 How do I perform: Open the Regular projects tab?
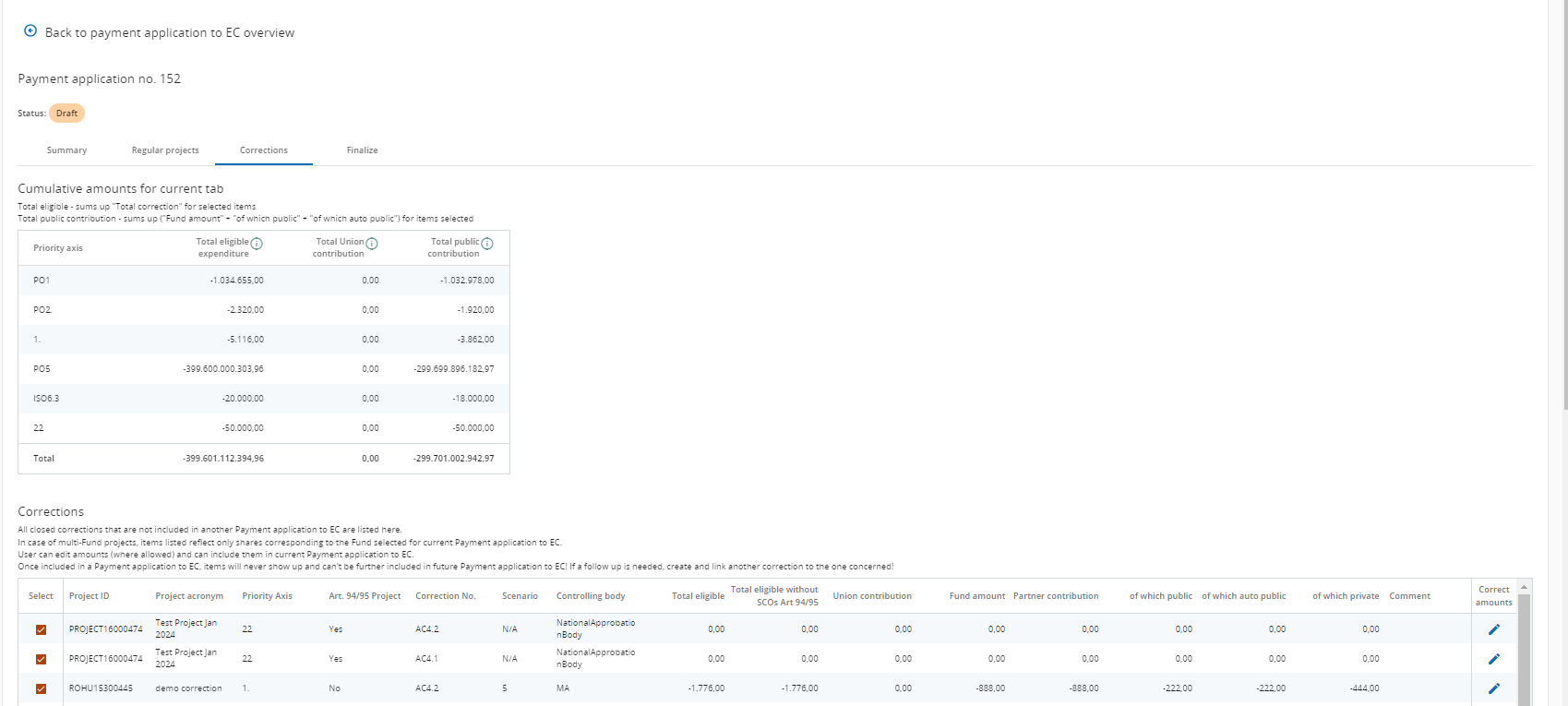[165, 150]
